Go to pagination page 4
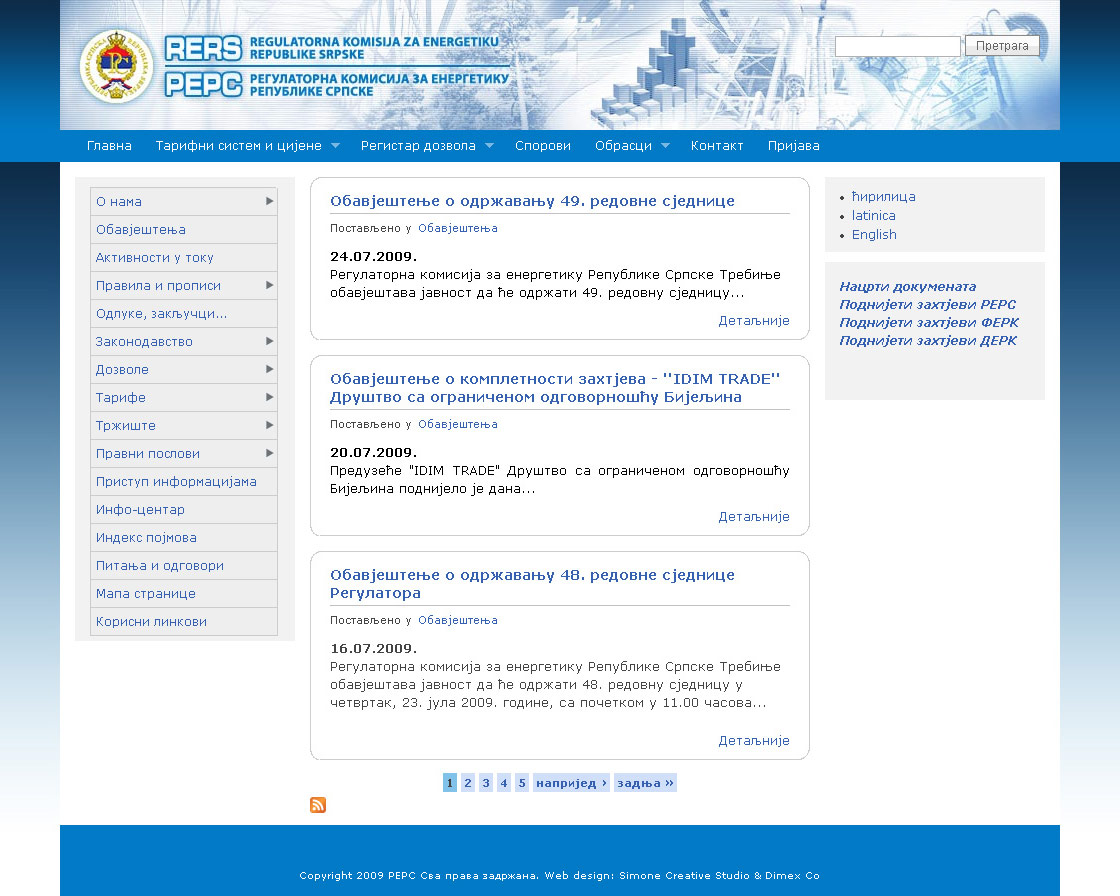1120x896 pixels. 504,783
